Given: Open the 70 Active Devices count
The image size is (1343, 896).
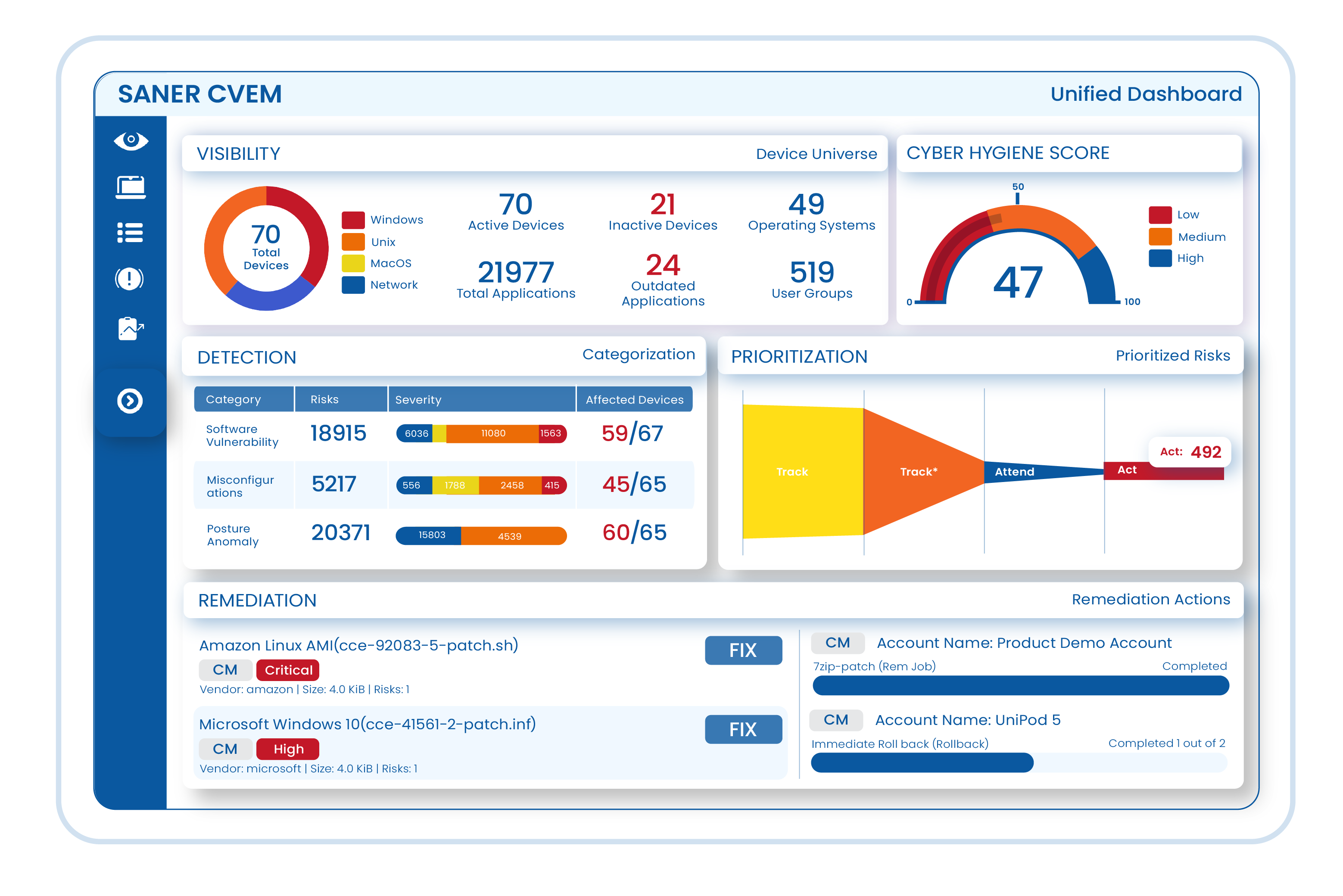Looking at the screenshot, I should tap(516, 212).
